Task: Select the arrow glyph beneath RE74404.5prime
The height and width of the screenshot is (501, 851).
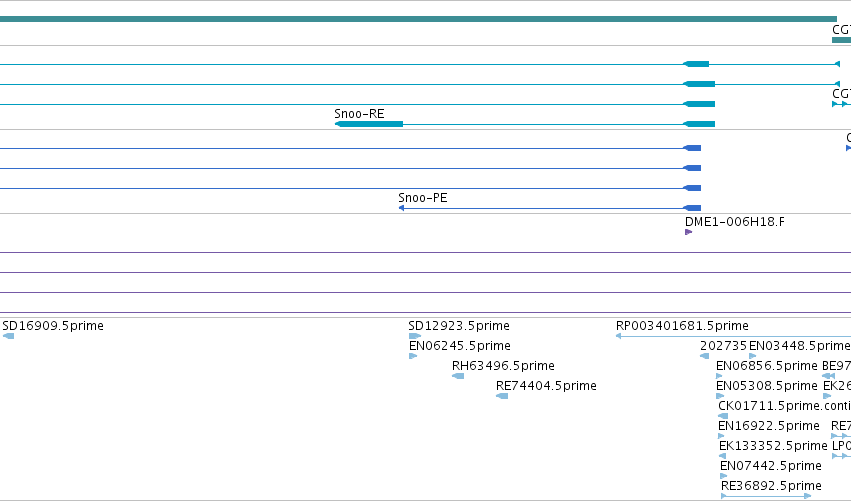Action: (502, 396)
